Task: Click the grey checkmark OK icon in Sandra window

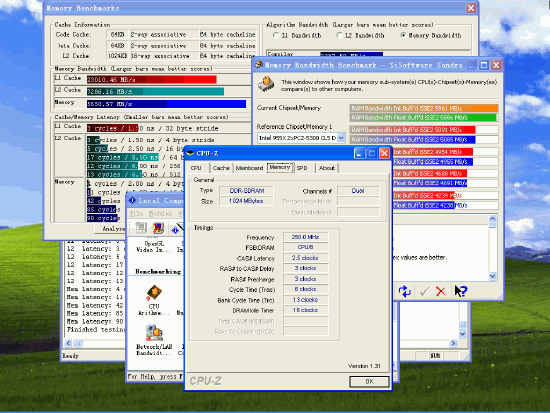Action: (x=425, y=291)
